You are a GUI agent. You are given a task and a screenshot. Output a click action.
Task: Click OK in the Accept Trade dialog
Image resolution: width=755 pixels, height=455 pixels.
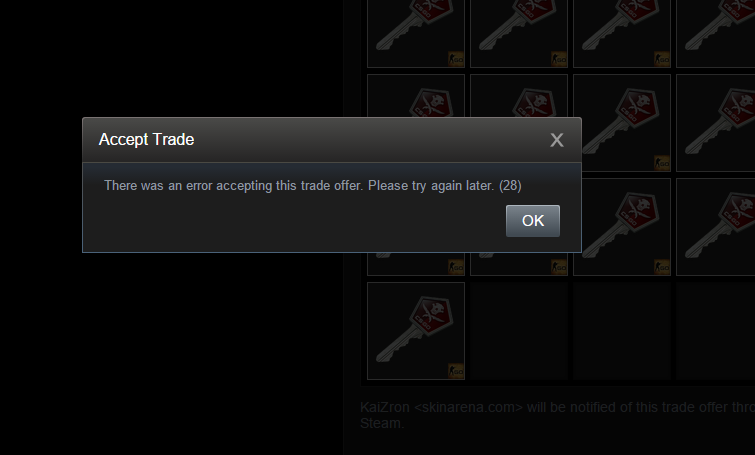pyautogui.click(x=533, y=221)
